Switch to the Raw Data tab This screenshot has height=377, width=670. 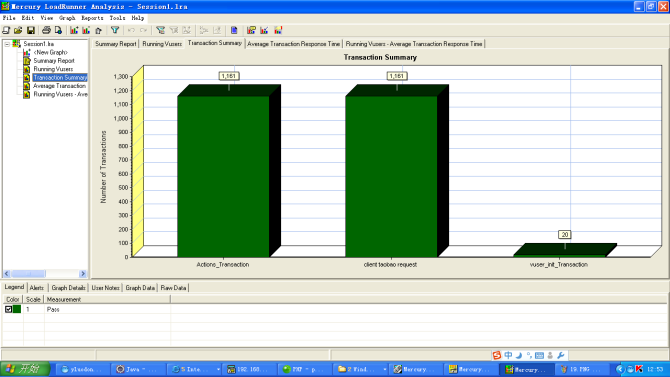[173, 288]
